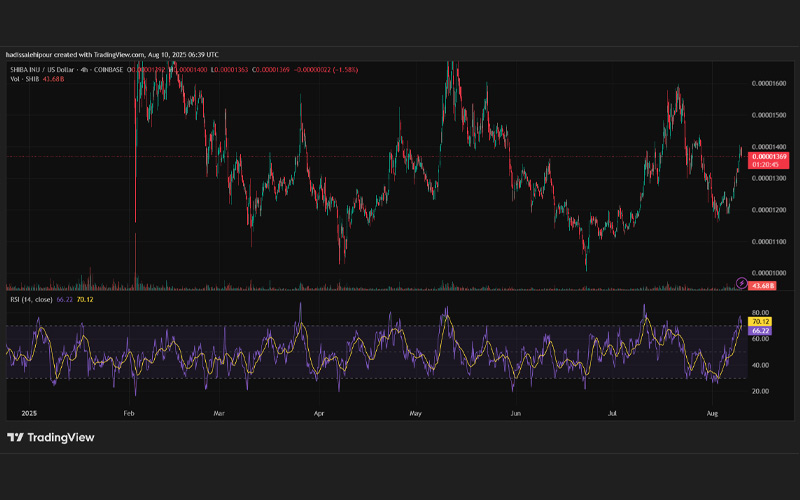Click the price axis label 0.00001200
800x500 pixels.
click(769, 210)
